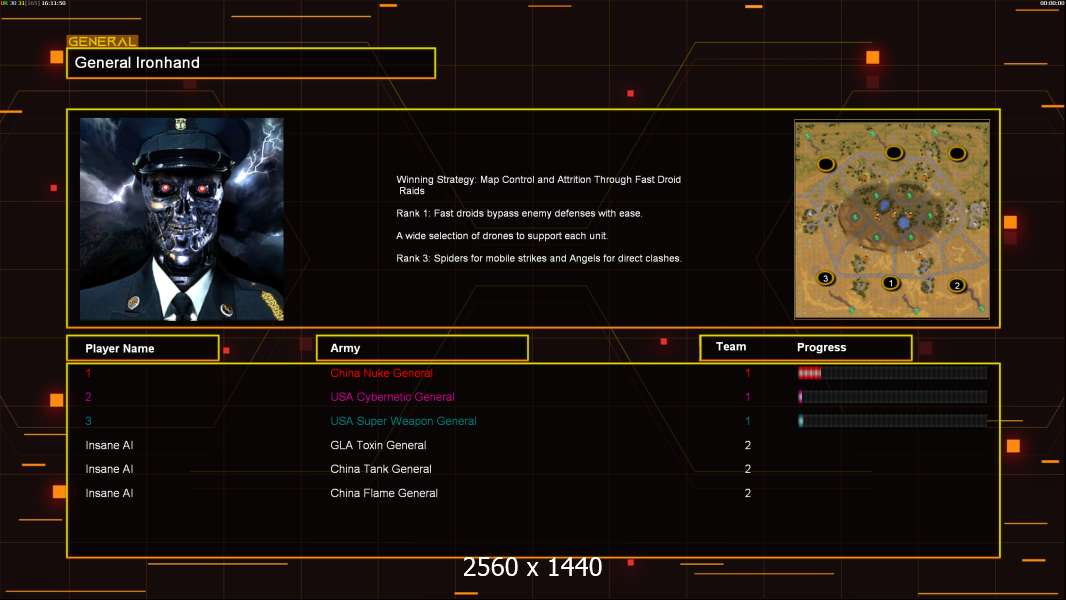The width and height of the screenshot is (1066, 600).
Task: Click the Progress column header label
Action: tap(821, 347)
